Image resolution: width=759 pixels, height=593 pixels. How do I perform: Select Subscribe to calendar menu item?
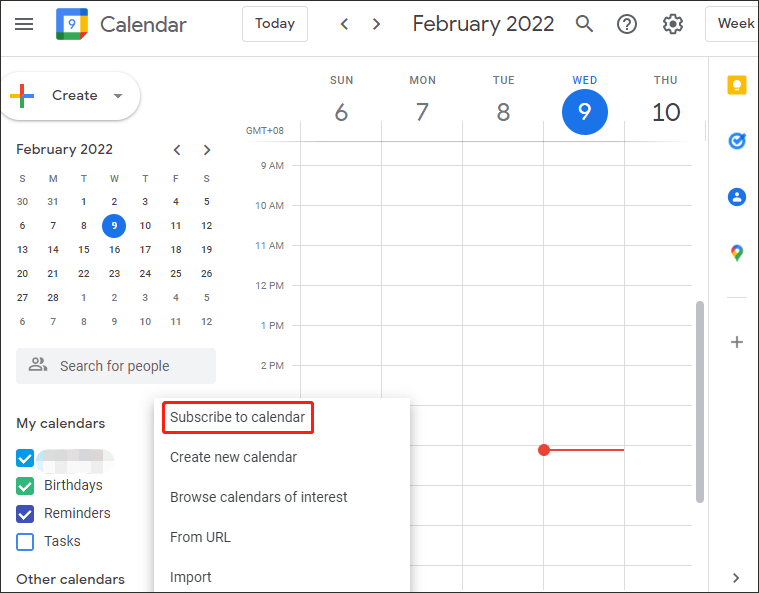coord(237,417)
